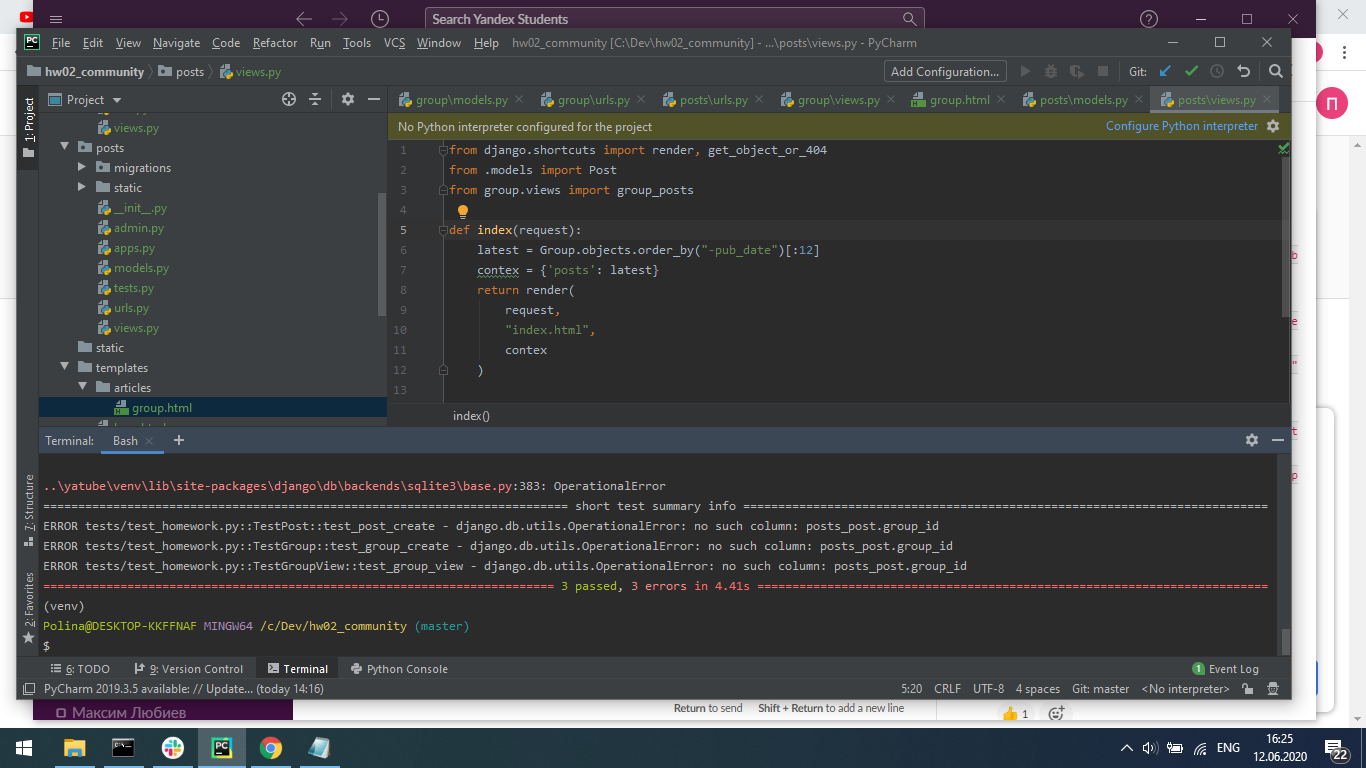1366x768 pixels.
Task: Add a new terminal session tab
Action: [179, 440]
